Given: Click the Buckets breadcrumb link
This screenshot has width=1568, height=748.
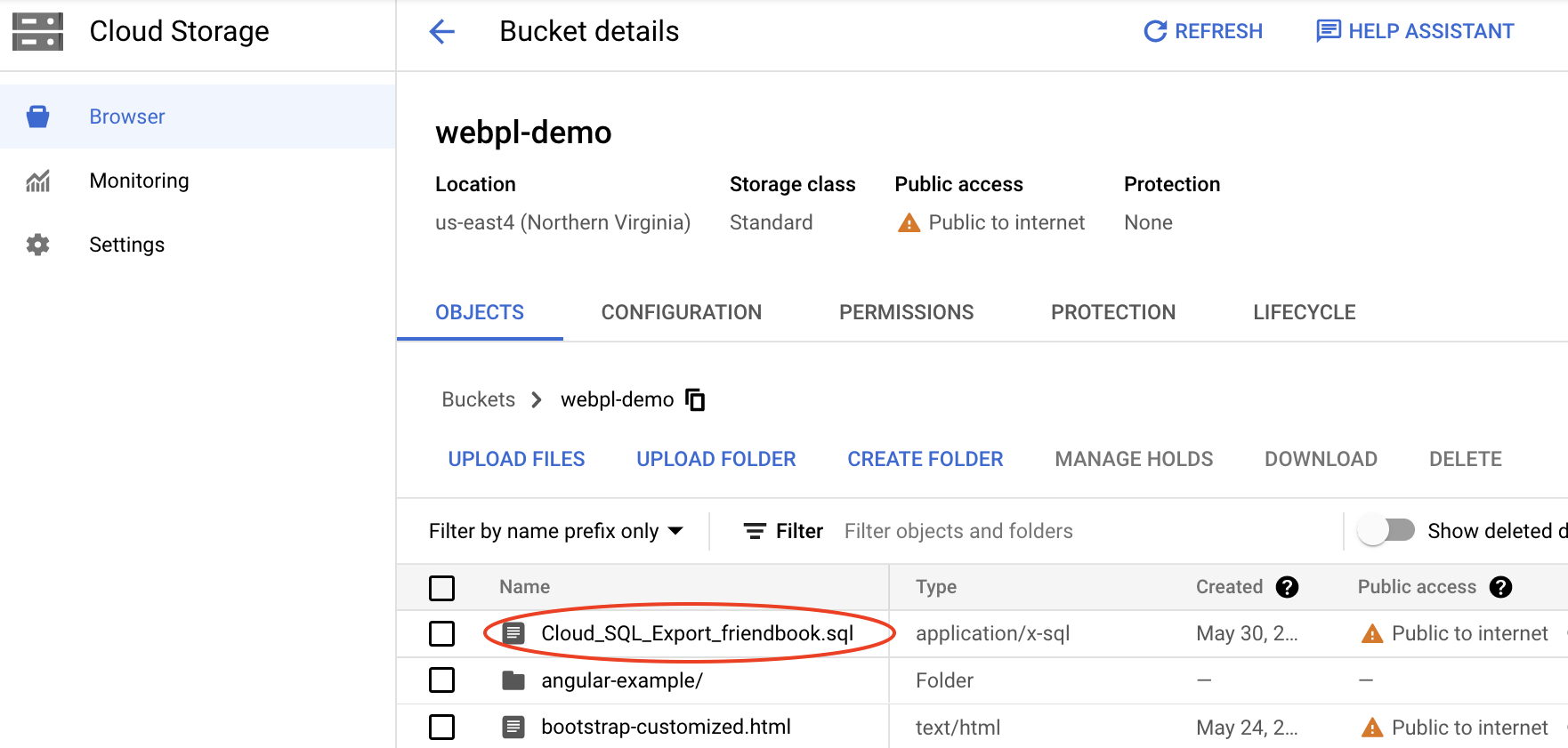Looking at the screenshot, I should [479, 399].
